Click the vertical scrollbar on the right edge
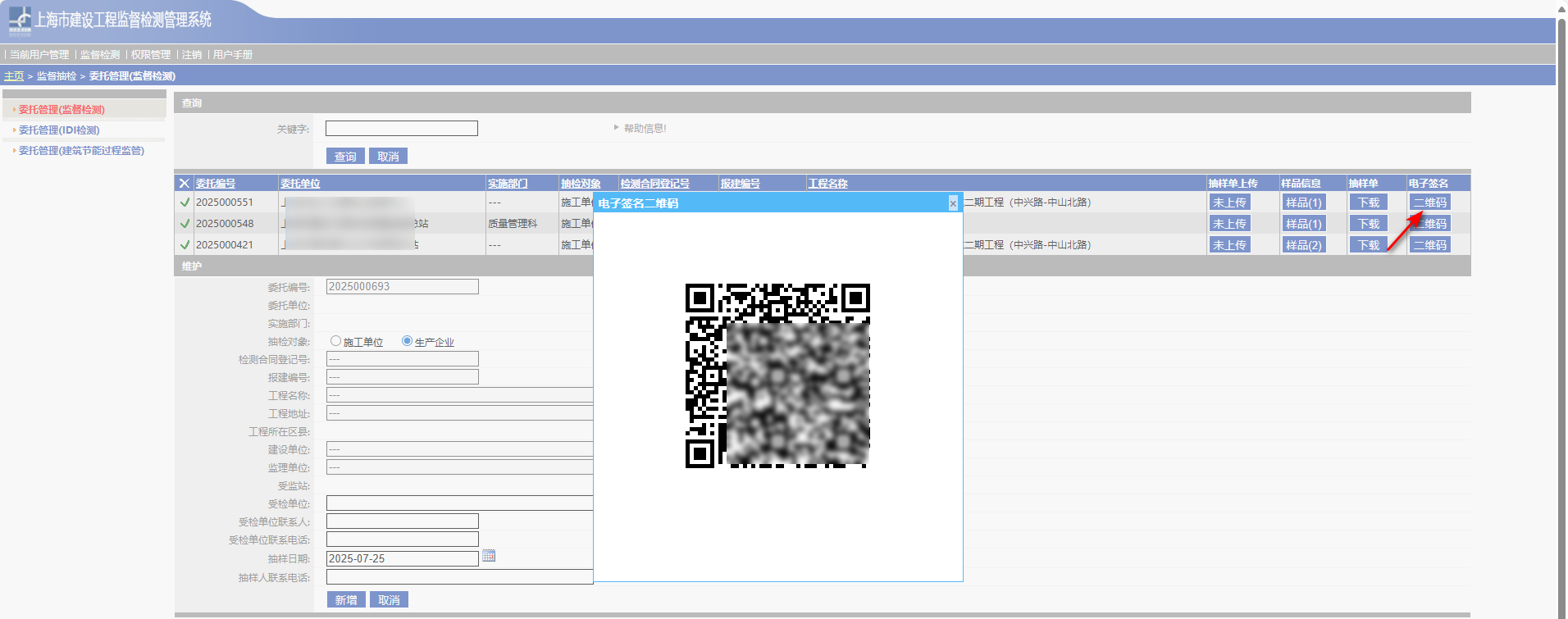 pyautogui.click(x=1561, y=312)
